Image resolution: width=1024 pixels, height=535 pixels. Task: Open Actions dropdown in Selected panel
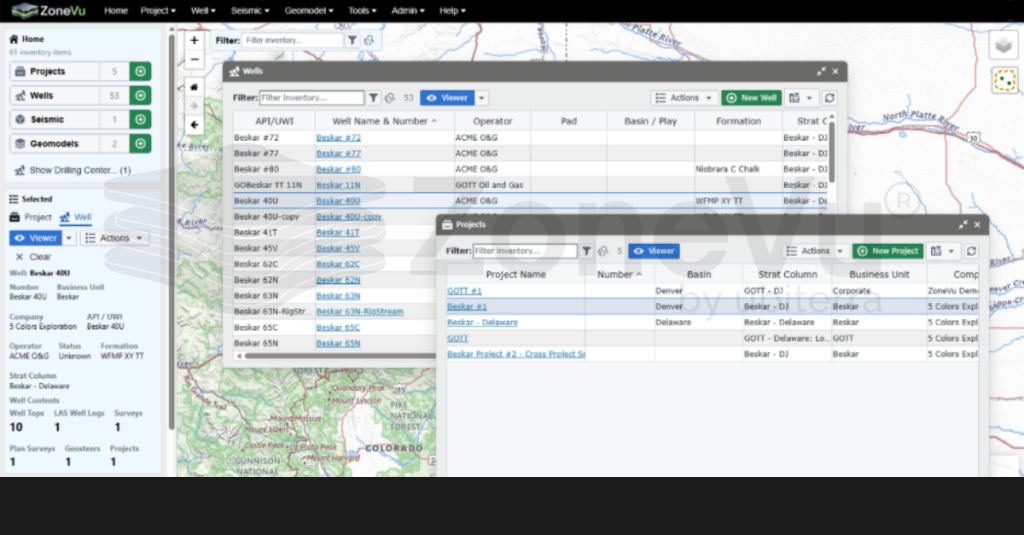pos(114,238)
